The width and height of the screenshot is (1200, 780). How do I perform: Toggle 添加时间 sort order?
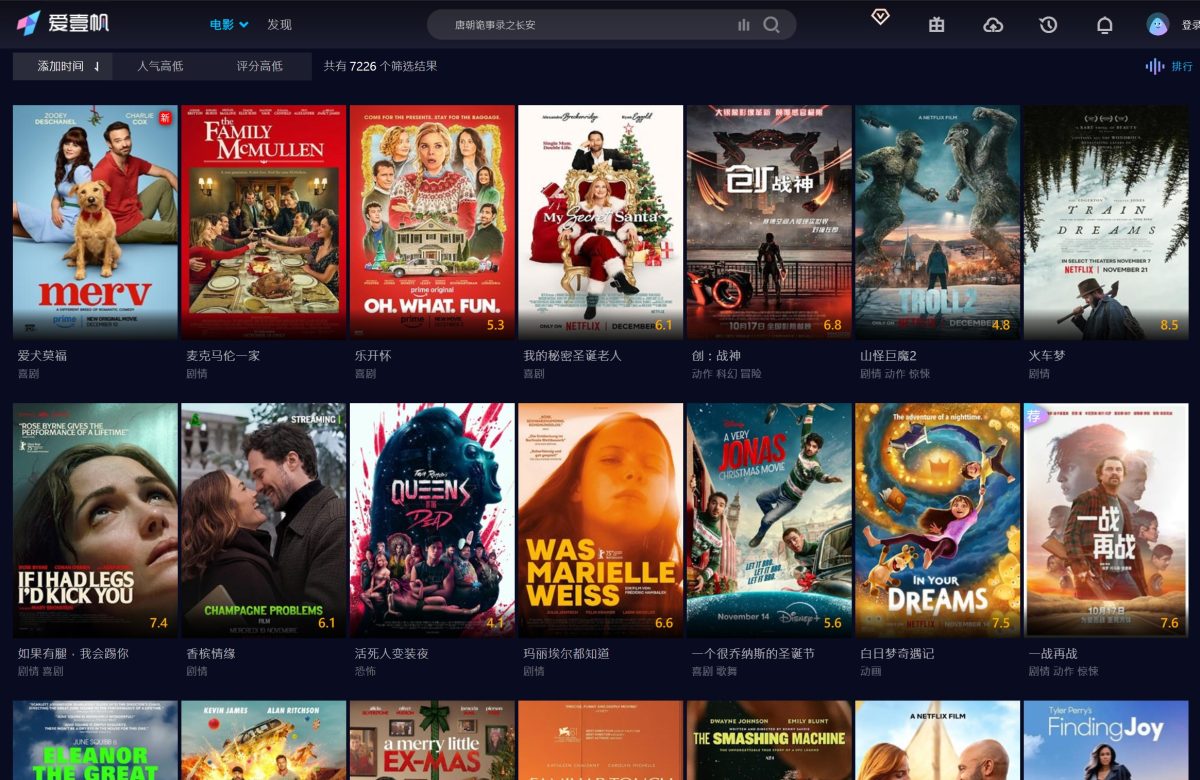click(68, 66)
